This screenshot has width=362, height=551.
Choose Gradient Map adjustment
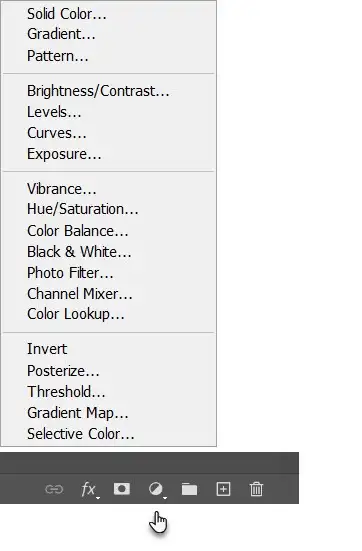(x=78, y=413)
